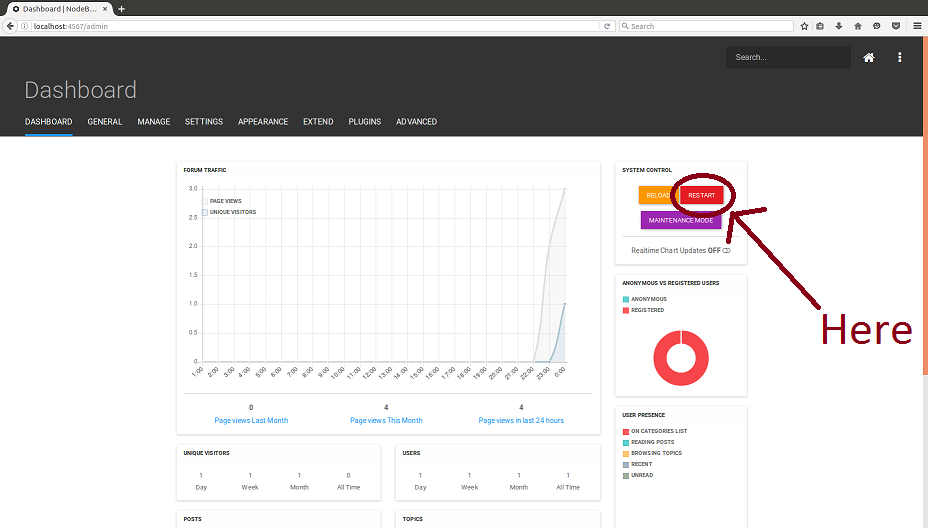Open a new browser tab with plus
Viewport: 928px width, 528px height.
(121, 9)
